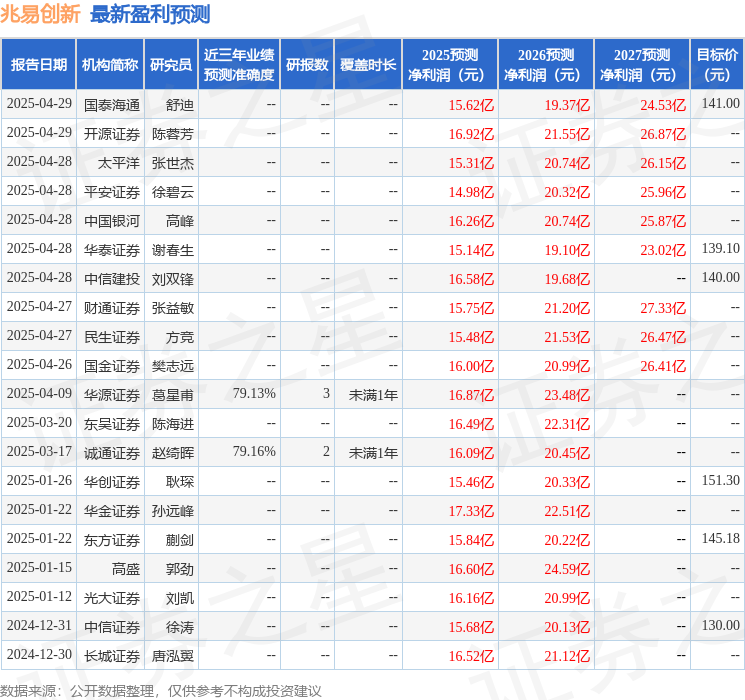Click institution 国金证券
The image size is (745, 700).
[112, 366]
